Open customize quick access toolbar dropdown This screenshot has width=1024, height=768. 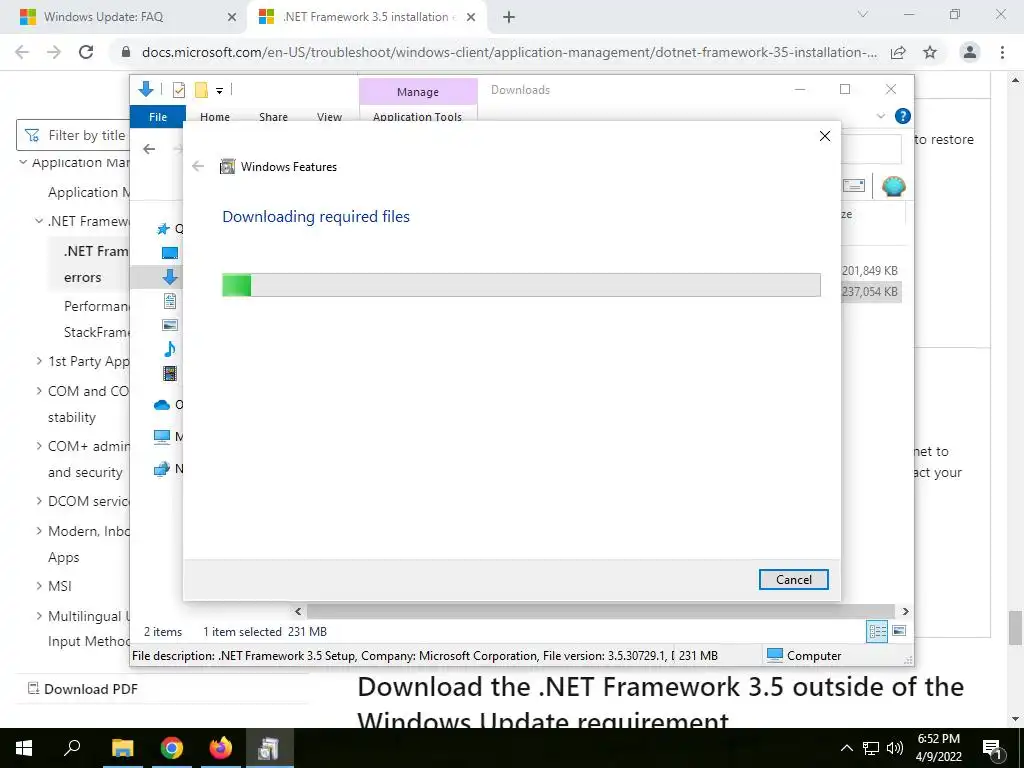[219, 91]
